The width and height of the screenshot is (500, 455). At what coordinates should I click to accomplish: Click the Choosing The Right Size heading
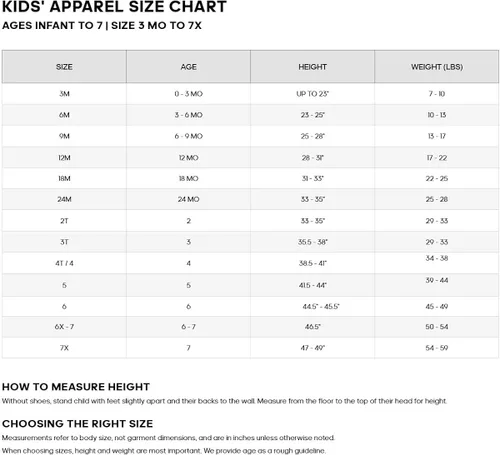(x=77, y=423)
